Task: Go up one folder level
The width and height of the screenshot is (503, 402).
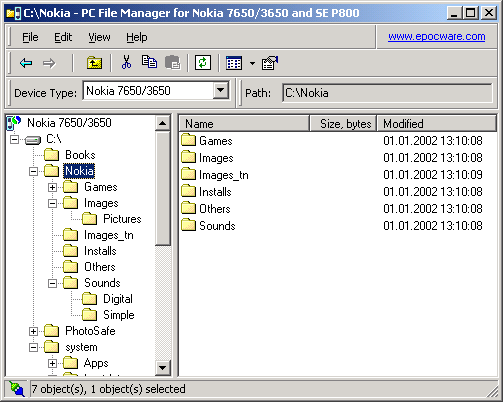Action: 94,63
